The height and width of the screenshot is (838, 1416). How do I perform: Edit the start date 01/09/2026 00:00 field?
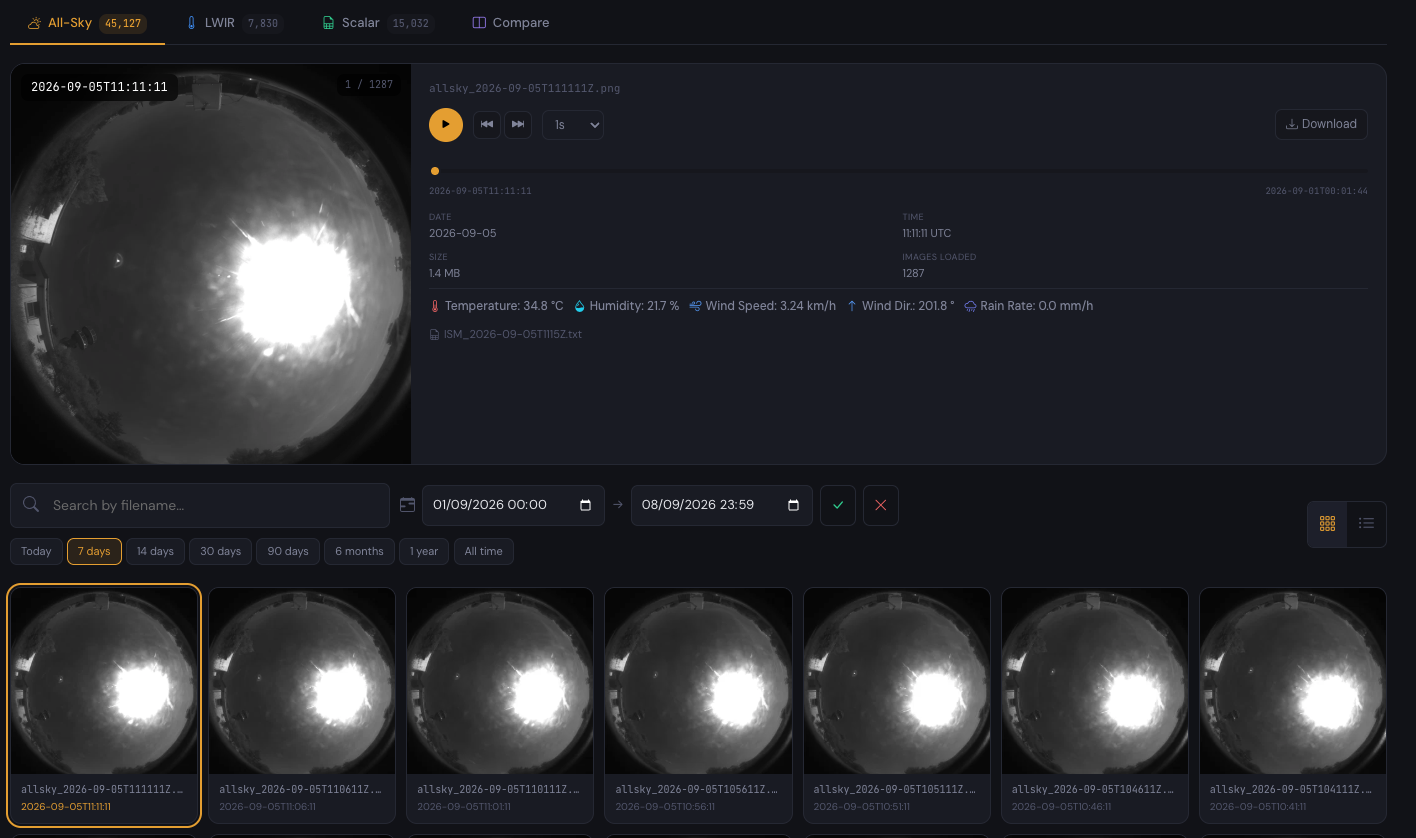pos(513,505)
